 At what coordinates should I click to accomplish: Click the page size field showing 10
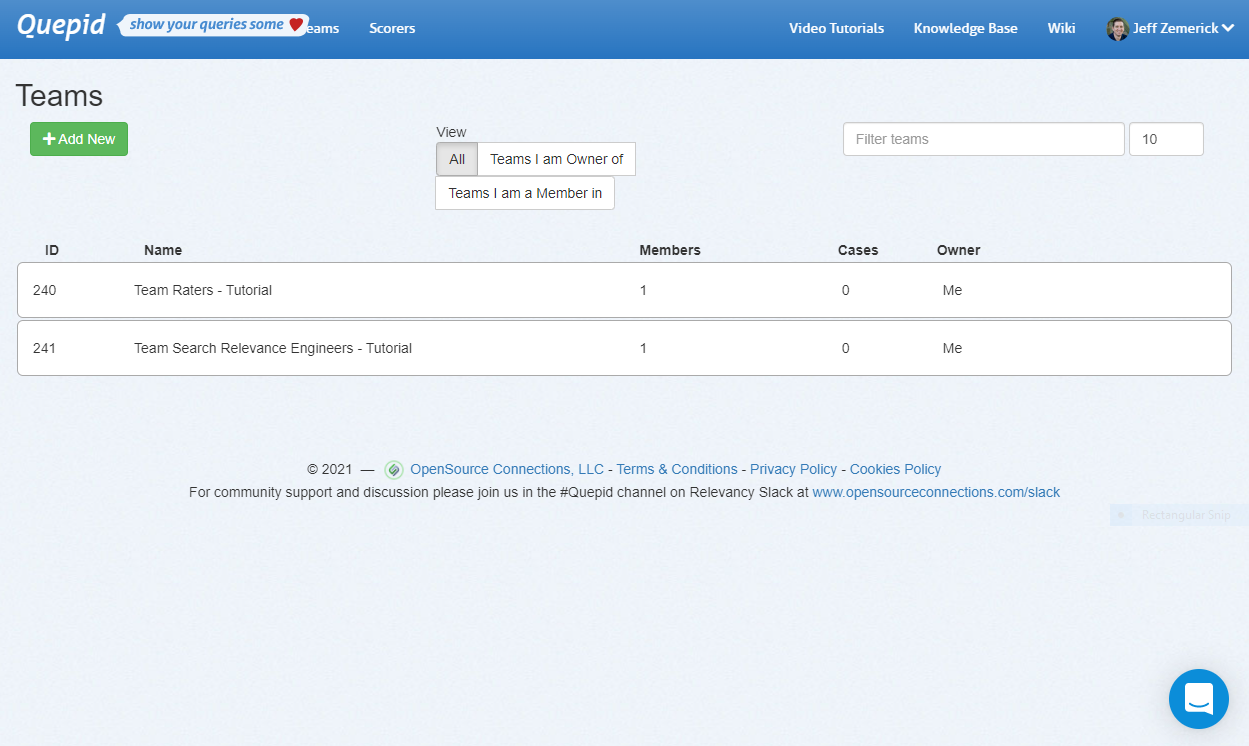tap(1166, 139)
